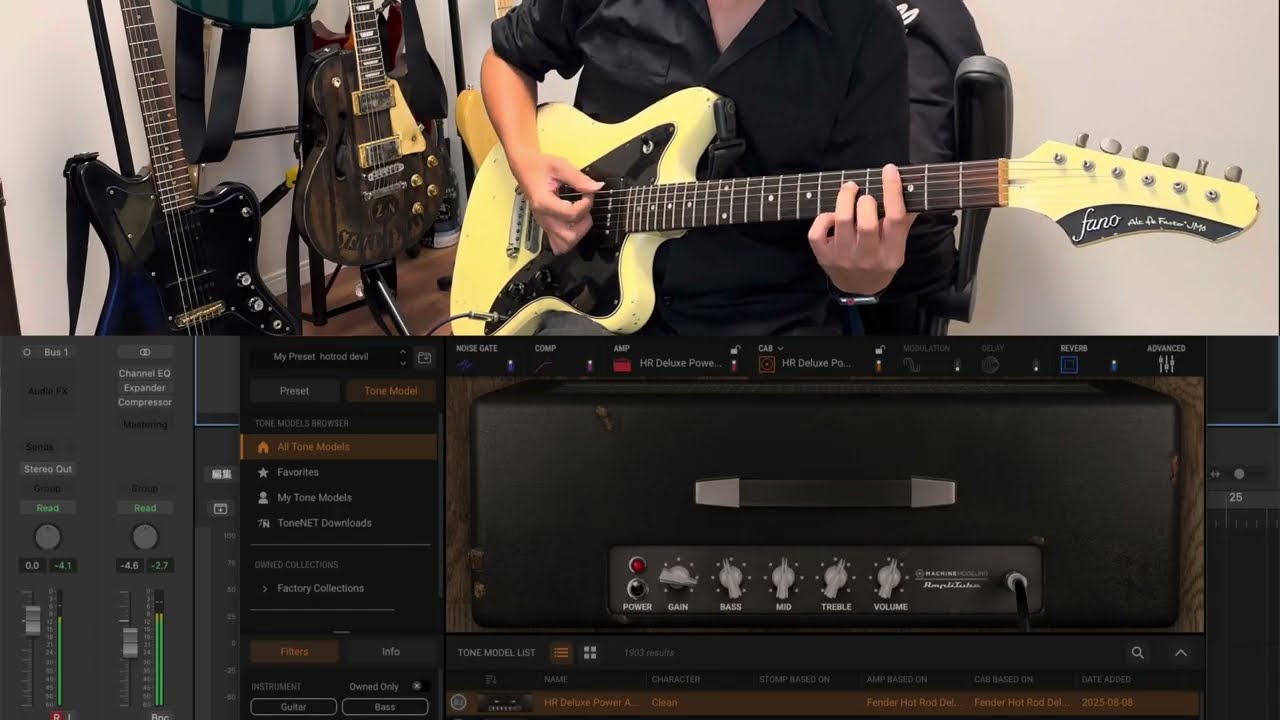Select the HR Deluxe Power amp name
The image size is (1280, 720).
pyautogui.click(x=680, y=363)
